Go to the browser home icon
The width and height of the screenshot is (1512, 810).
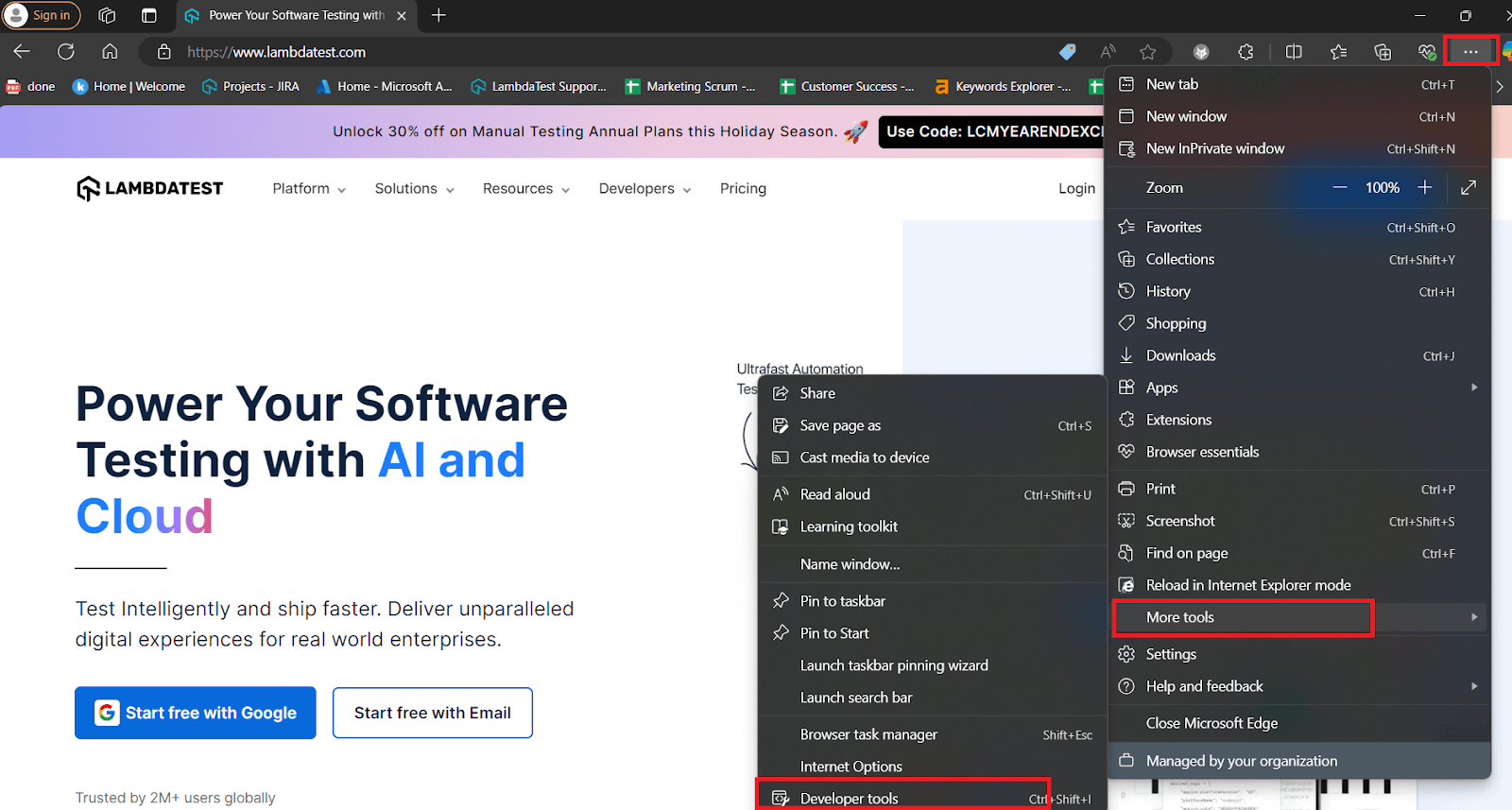pyautogui.click(x=110, y=51)
